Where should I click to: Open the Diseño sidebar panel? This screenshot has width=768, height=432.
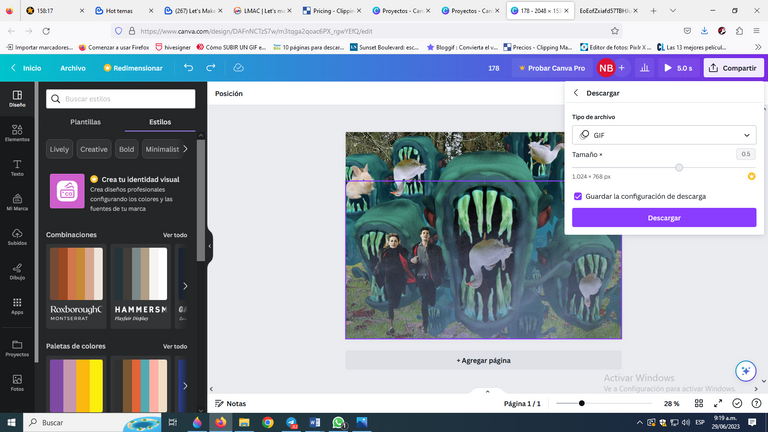(17, 98)
